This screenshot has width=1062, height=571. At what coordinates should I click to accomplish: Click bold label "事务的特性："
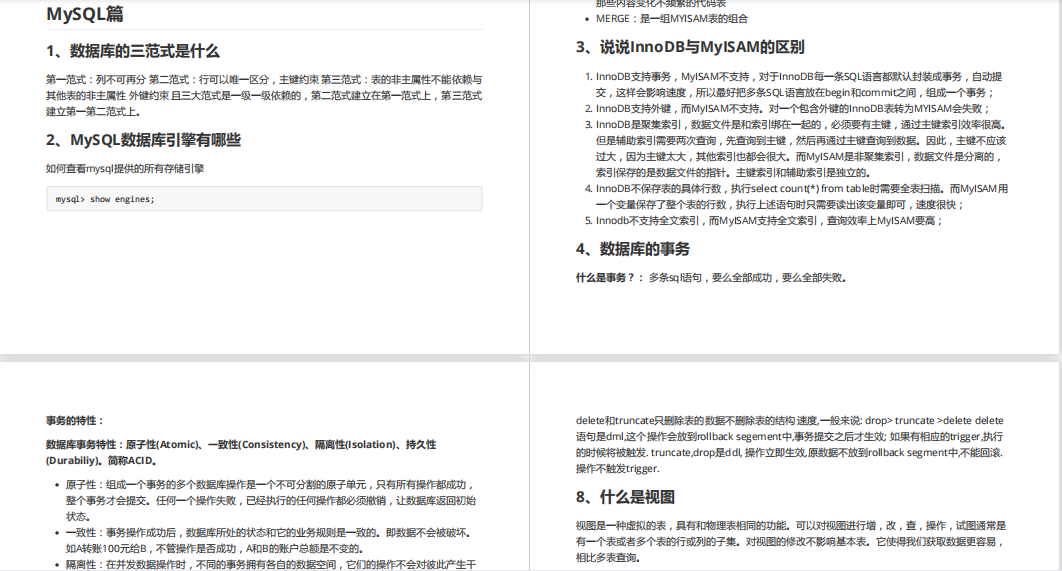[75, 421]
